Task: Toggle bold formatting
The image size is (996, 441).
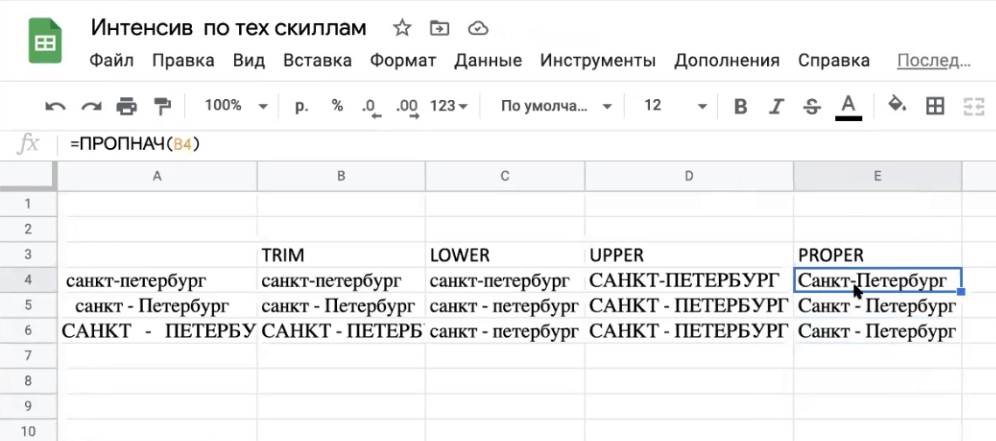Action: point(740,107)
